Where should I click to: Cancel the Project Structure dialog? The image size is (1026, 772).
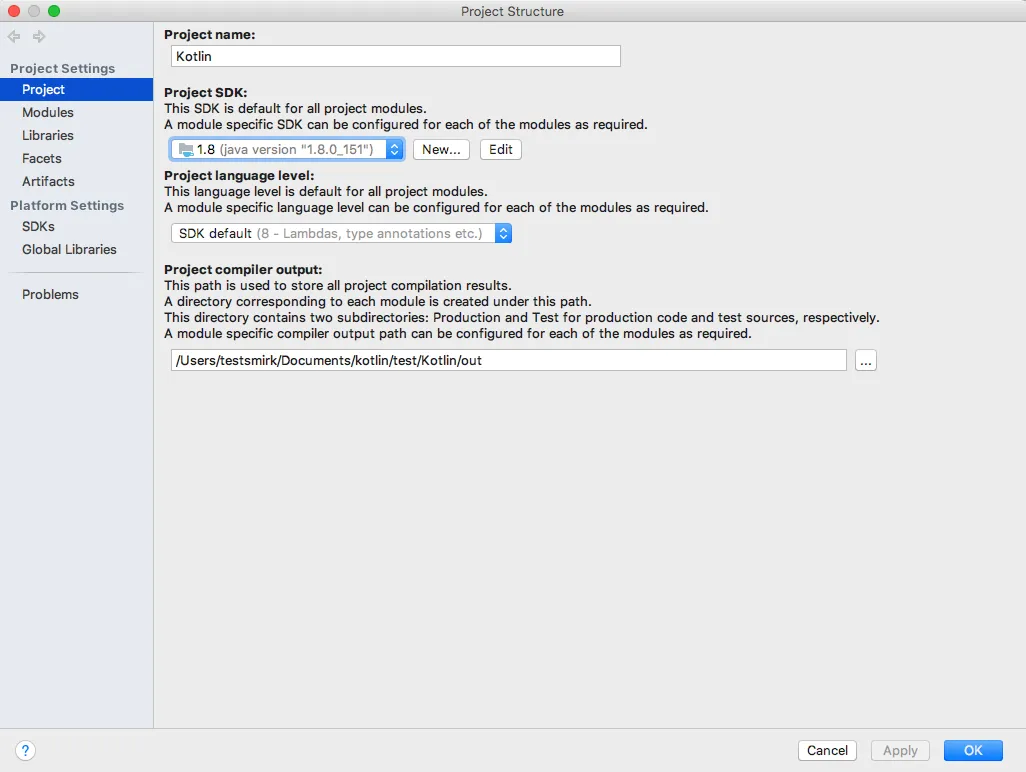coord(827,750)
